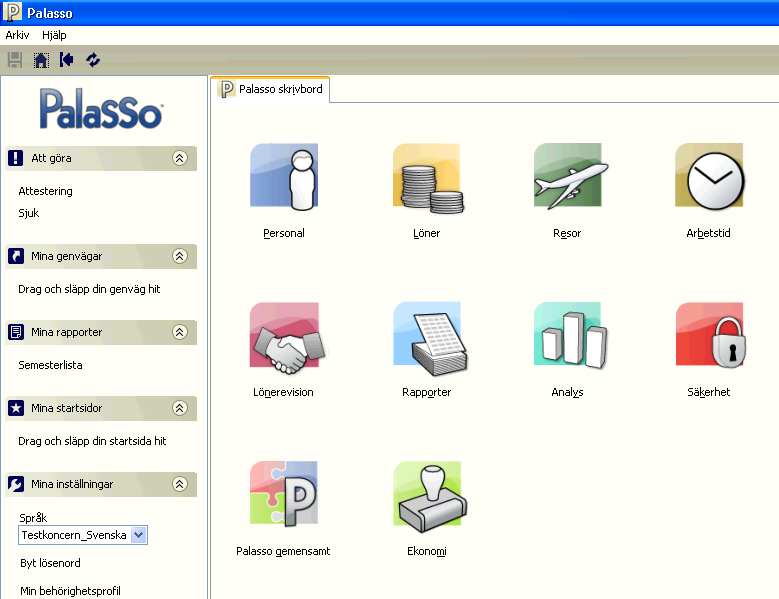Click the Arbetstid label text
Viewport: 779px width, 599px height.
tap(708, 233)
